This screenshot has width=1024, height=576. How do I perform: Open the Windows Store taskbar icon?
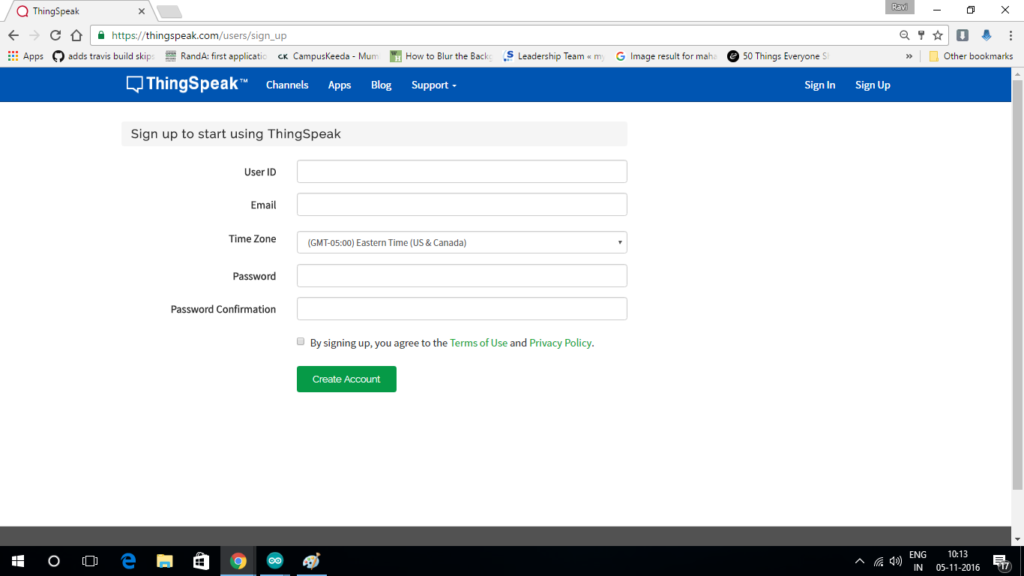pos(201,561)
